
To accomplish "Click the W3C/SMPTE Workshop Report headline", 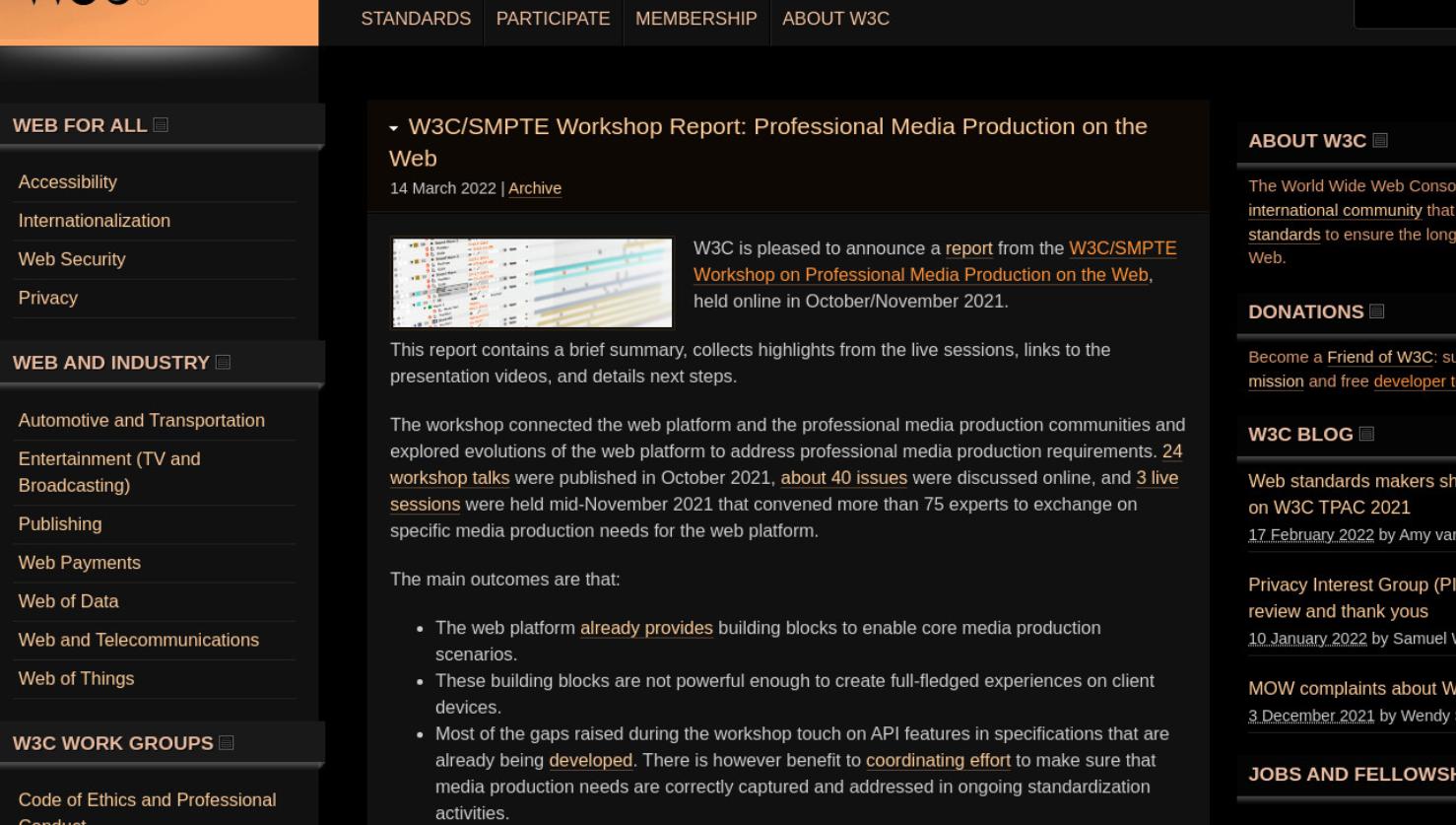I will point(768,142).
